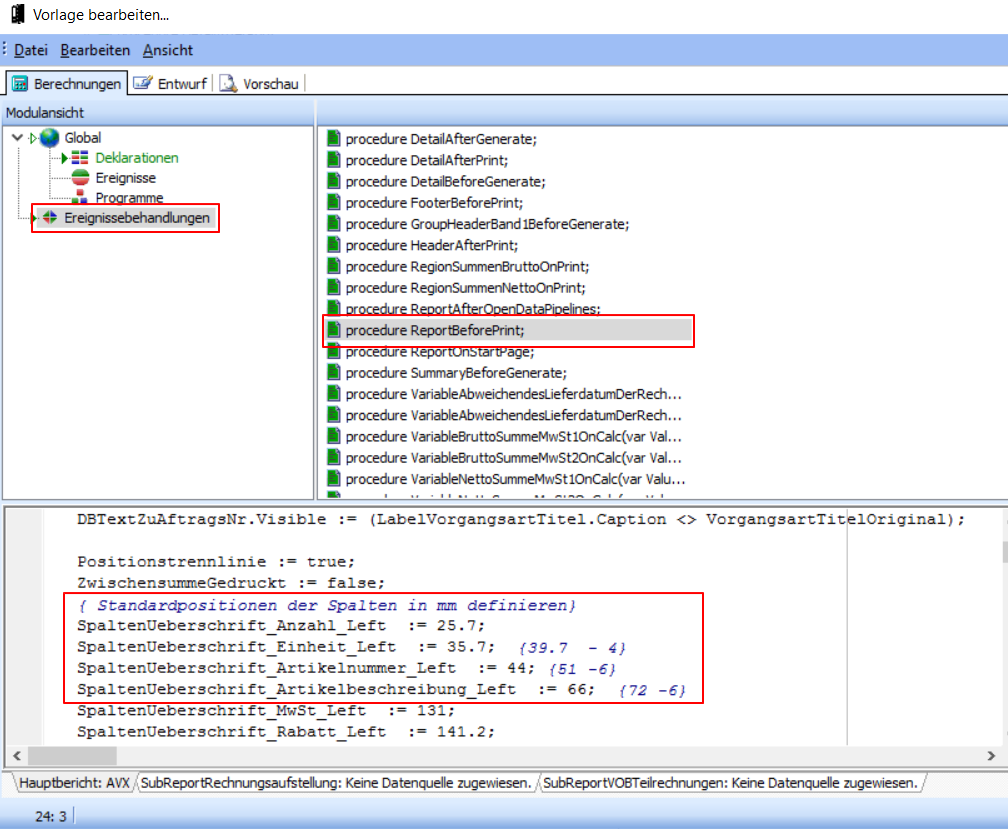This screenshot has width=1008, height=829.
Task: Click icon beside DetailAfterPrint procedure
Action: (x=334, y=159)
